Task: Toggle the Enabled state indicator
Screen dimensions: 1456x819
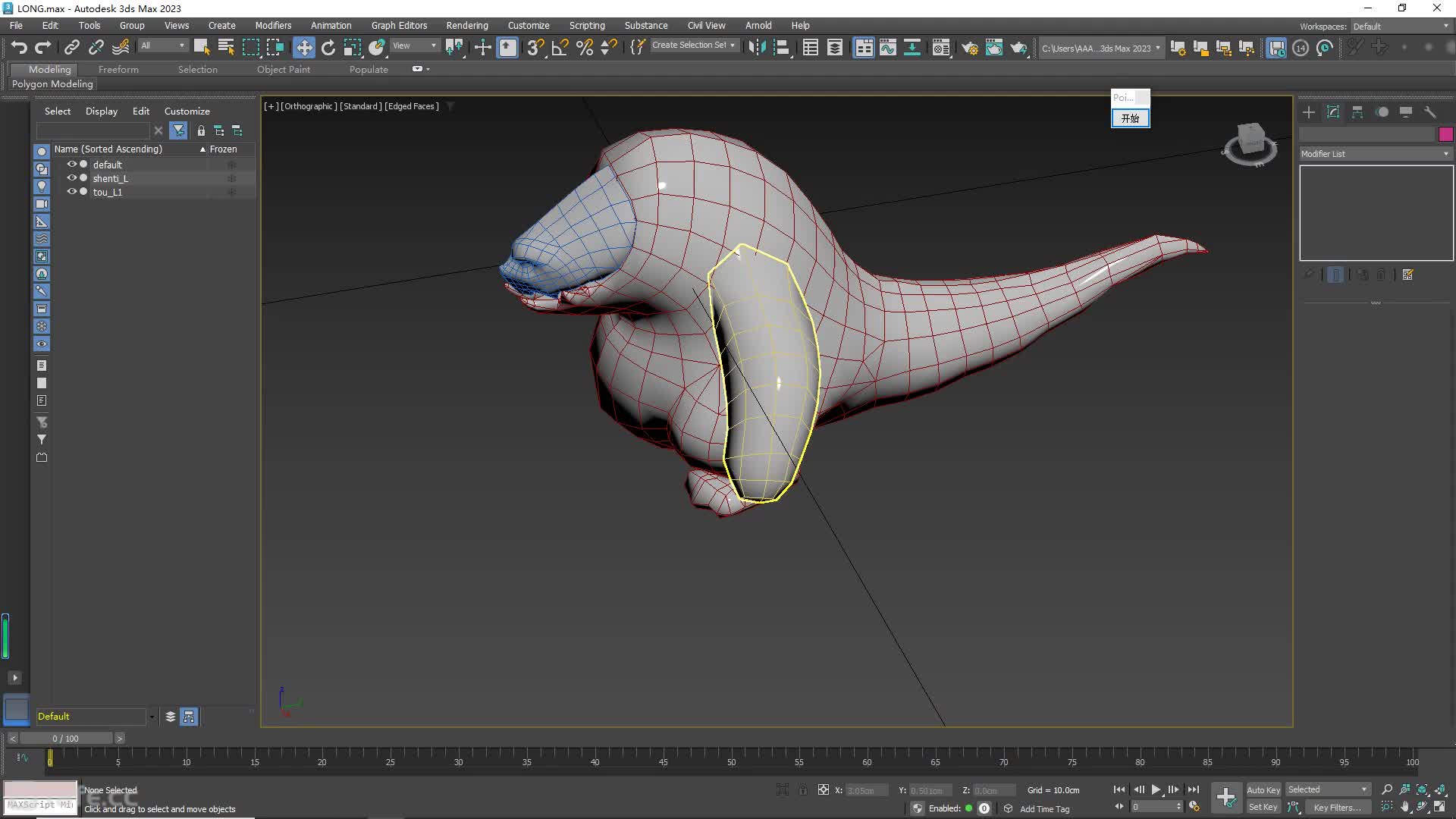Action: [x=968, y=808]
